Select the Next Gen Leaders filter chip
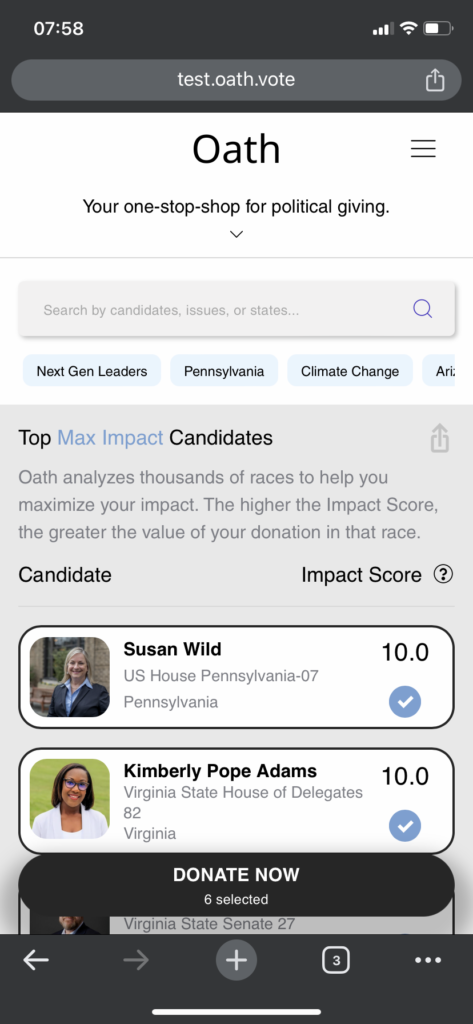Viewport: 473px width, 1024px height. tap(92, 371)
